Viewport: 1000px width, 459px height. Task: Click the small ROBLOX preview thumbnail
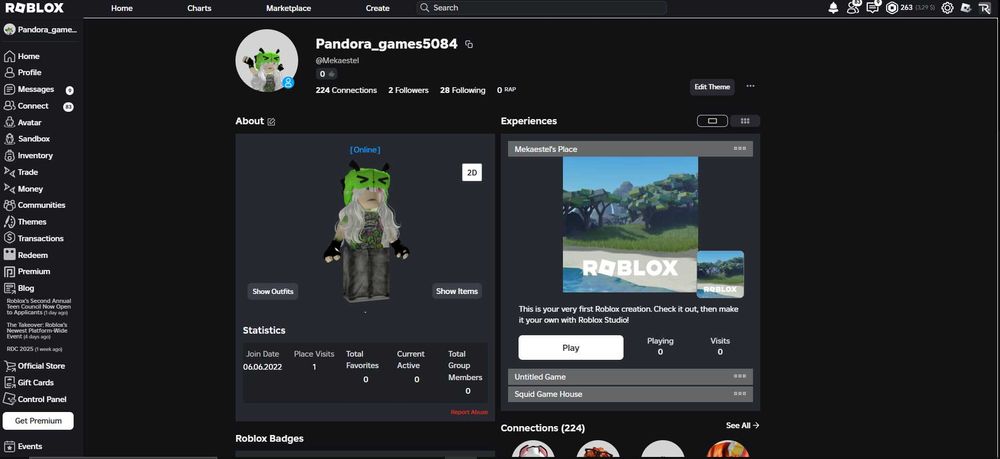click(x=720, y=274)
